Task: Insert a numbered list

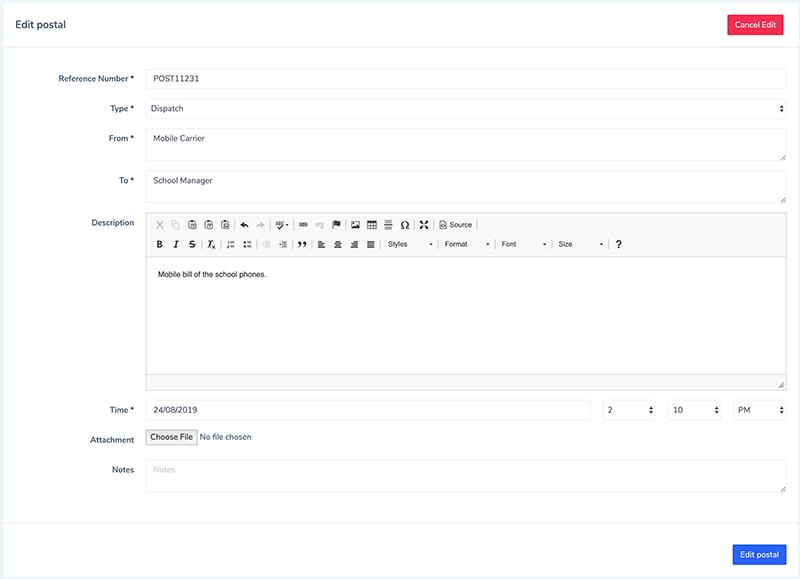Action: (x=231, y=244)
